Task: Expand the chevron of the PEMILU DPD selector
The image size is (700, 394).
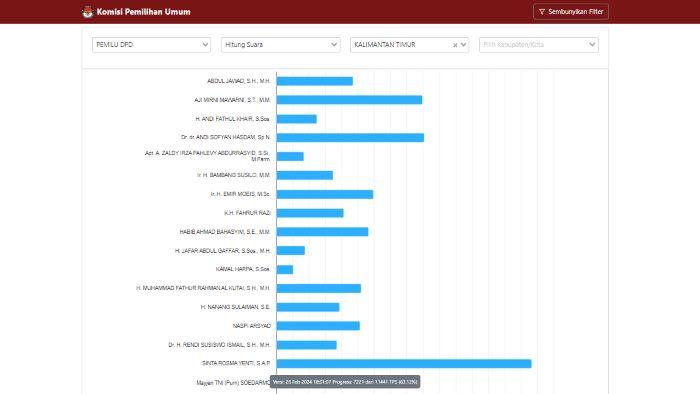Action: pyautogui.click(x=205, y=45)
